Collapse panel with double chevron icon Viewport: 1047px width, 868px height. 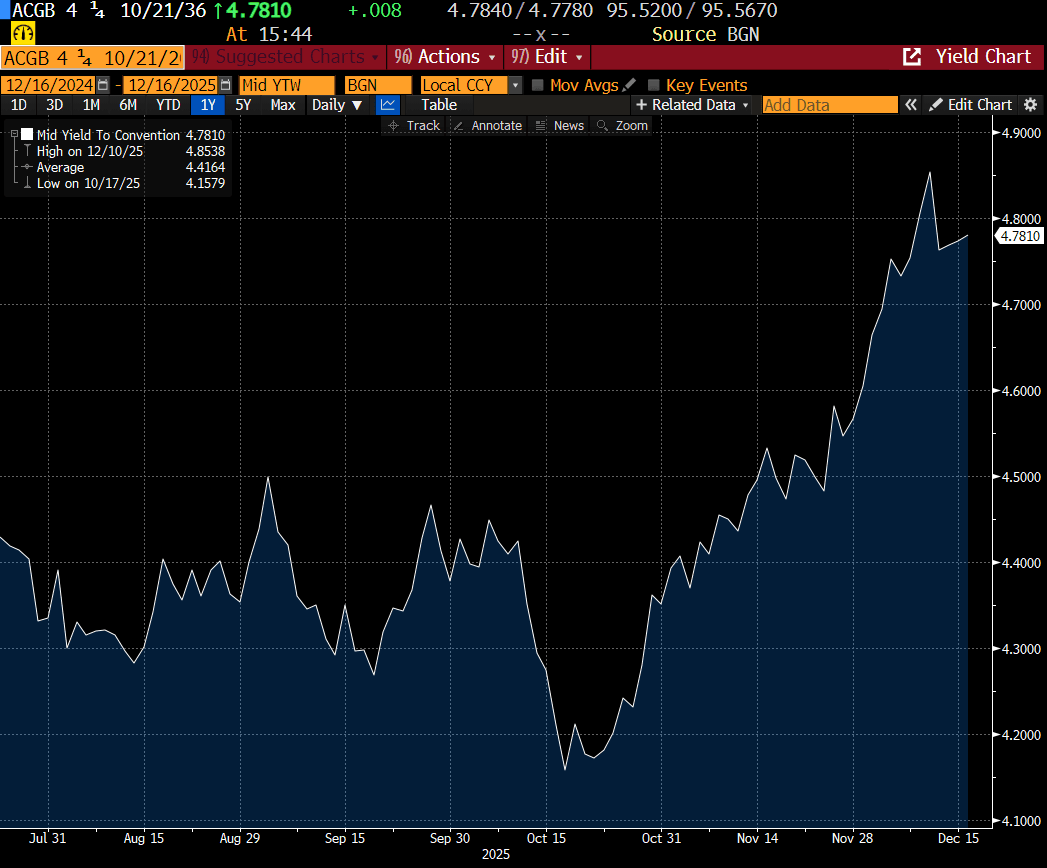tap(910, 105)
